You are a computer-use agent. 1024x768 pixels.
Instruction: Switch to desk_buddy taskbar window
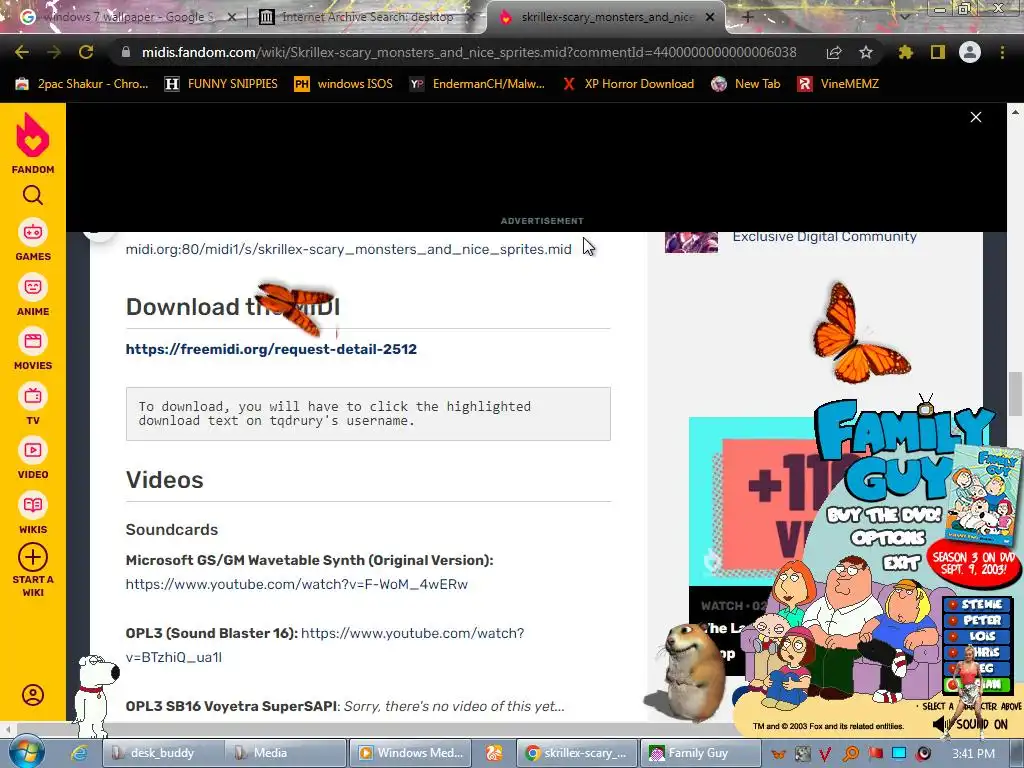(163, 753)
